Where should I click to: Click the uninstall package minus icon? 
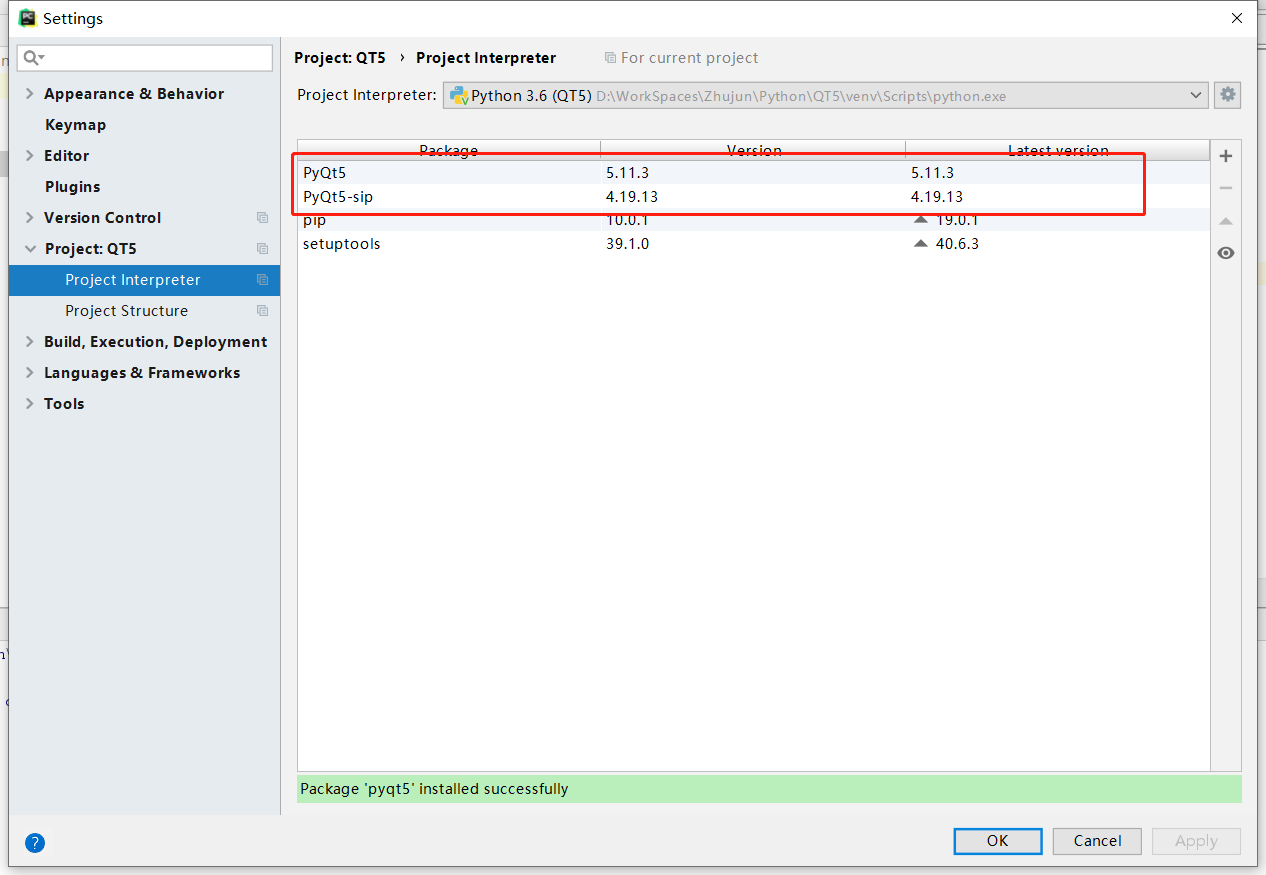(1225, 187)
